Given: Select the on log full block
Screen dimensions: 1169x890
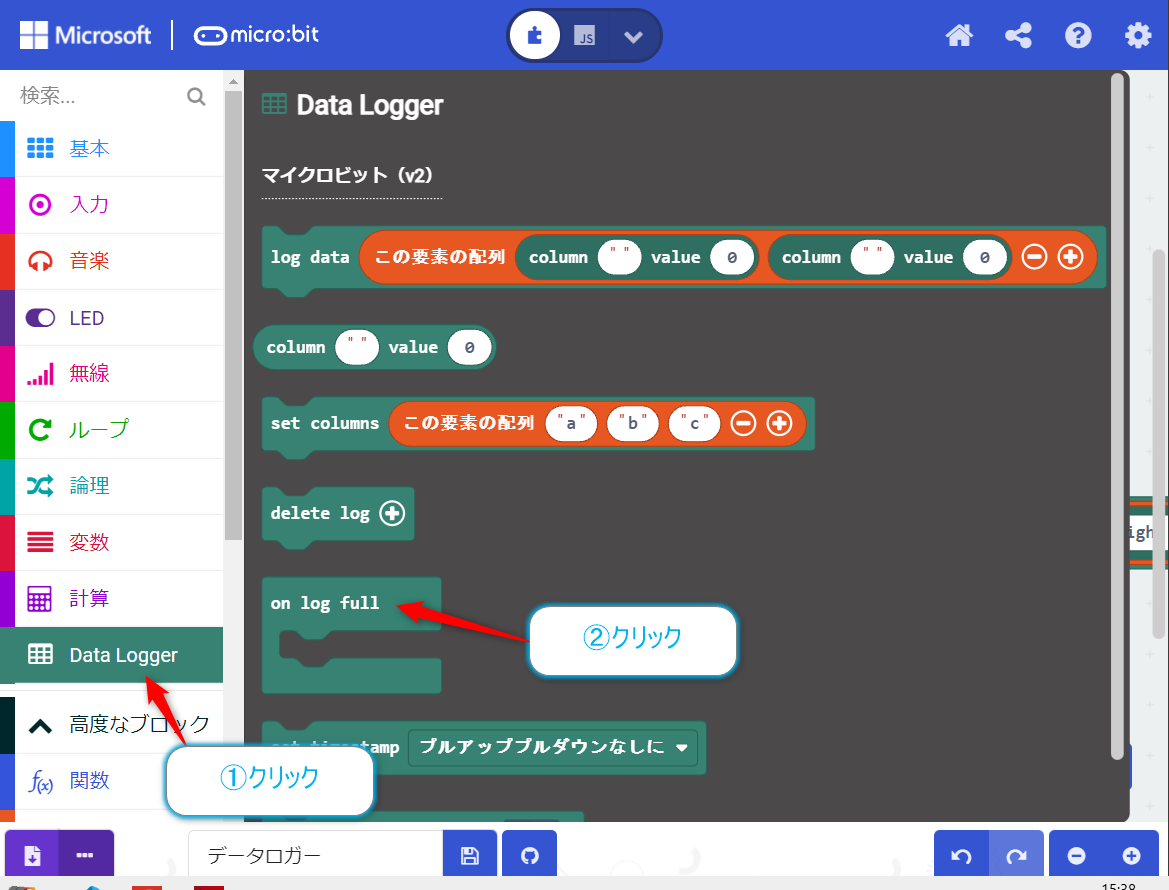Looking at the screenshot, I should pos(324,603).
